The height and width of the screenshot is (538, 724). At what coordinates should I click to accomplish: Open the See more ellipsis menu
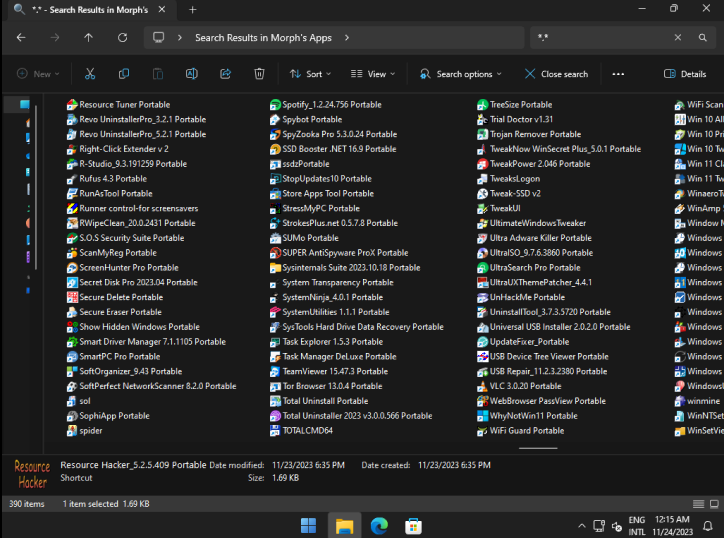(x=618, y=74)
